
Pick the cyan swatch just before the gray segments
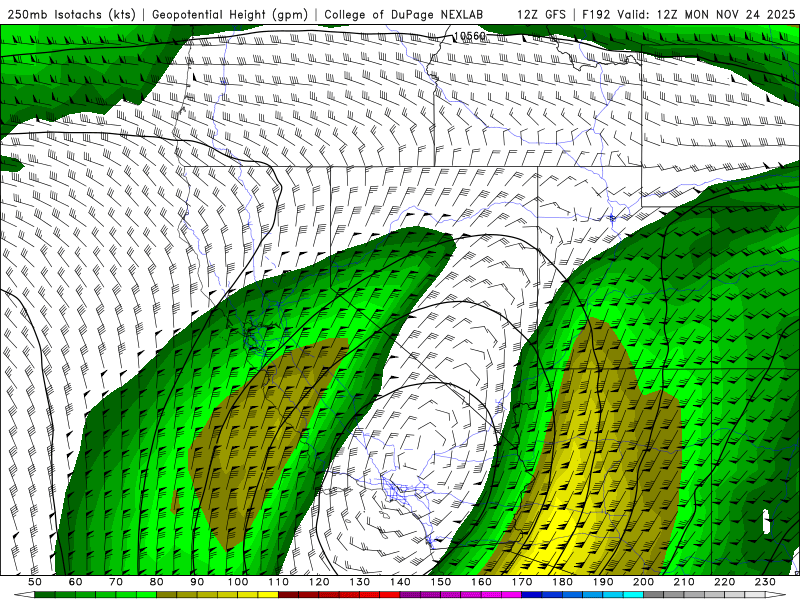point(633,595)
